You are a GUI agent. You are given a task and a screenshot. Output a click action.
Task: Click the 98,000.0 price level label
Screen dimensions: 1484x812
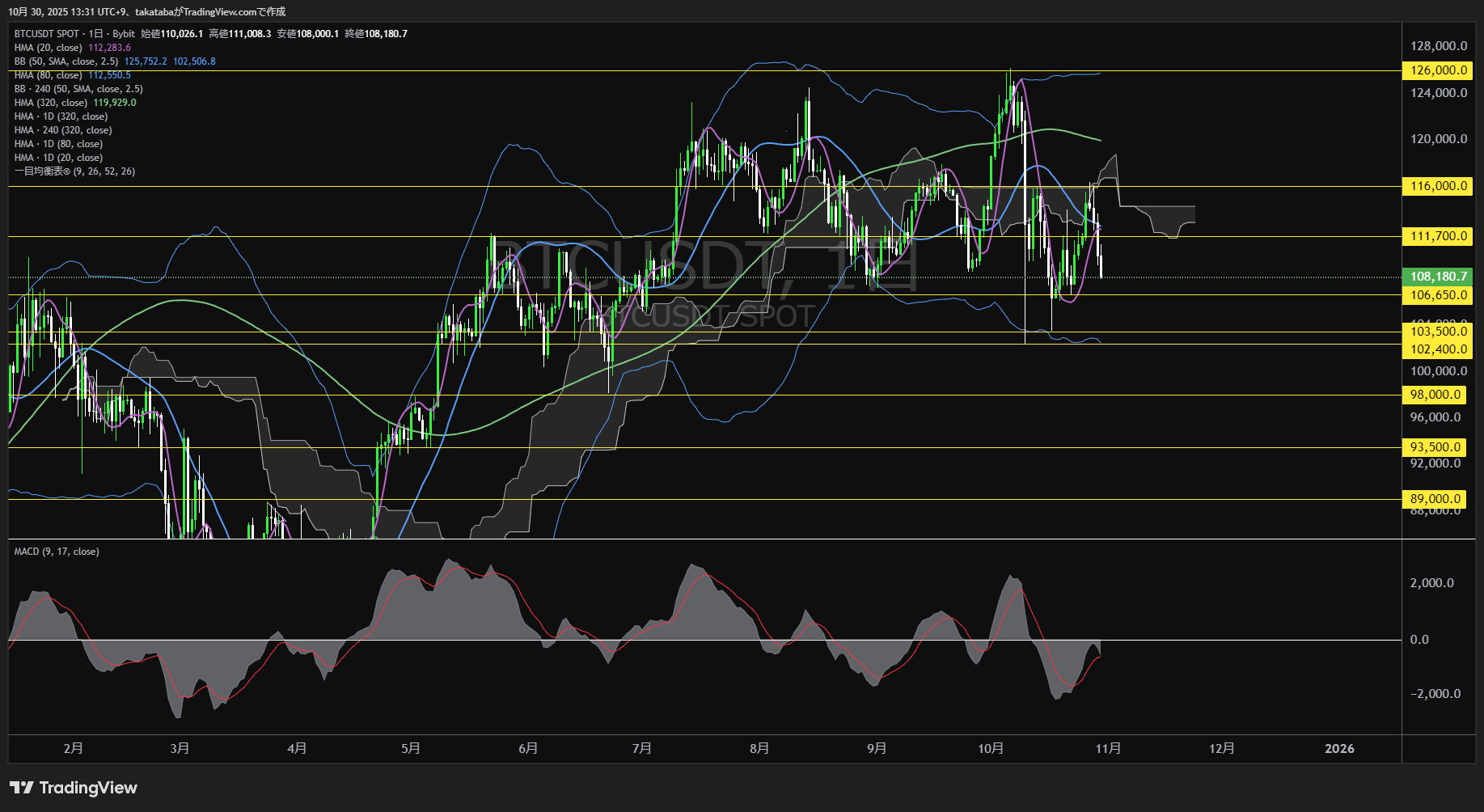tap(1435, 395)
